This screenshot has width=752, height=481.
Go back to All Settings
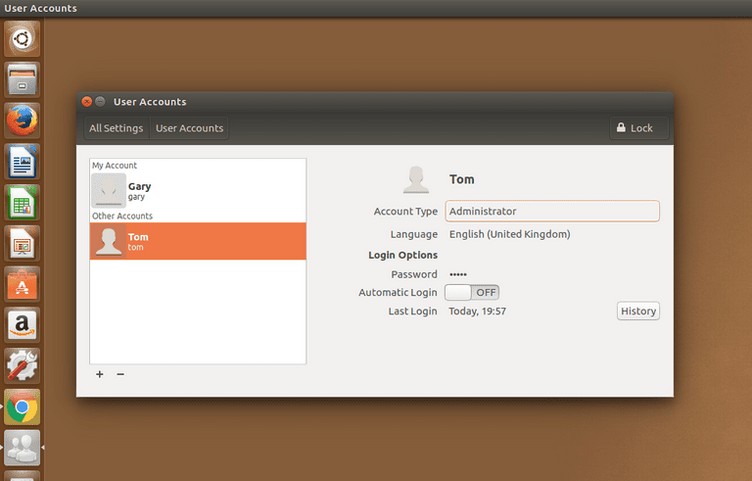(116, 128)
